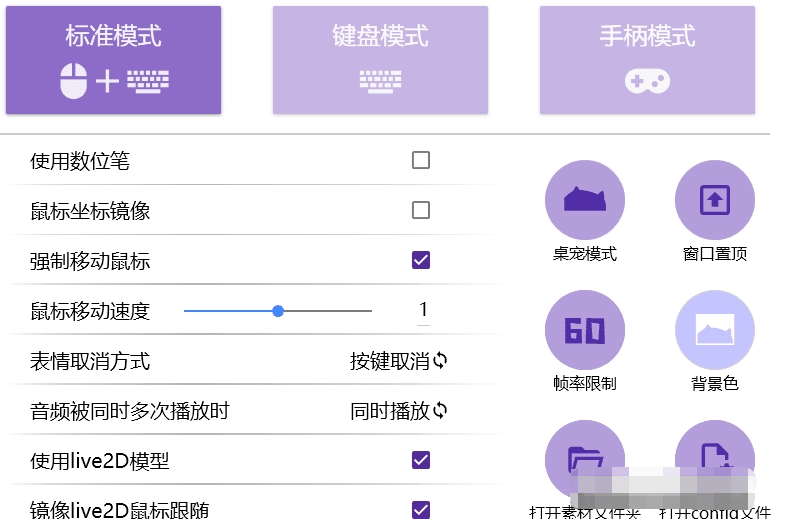Select the 手柄模式 gamepad tab
785x525 pixels.
(647, 60)
